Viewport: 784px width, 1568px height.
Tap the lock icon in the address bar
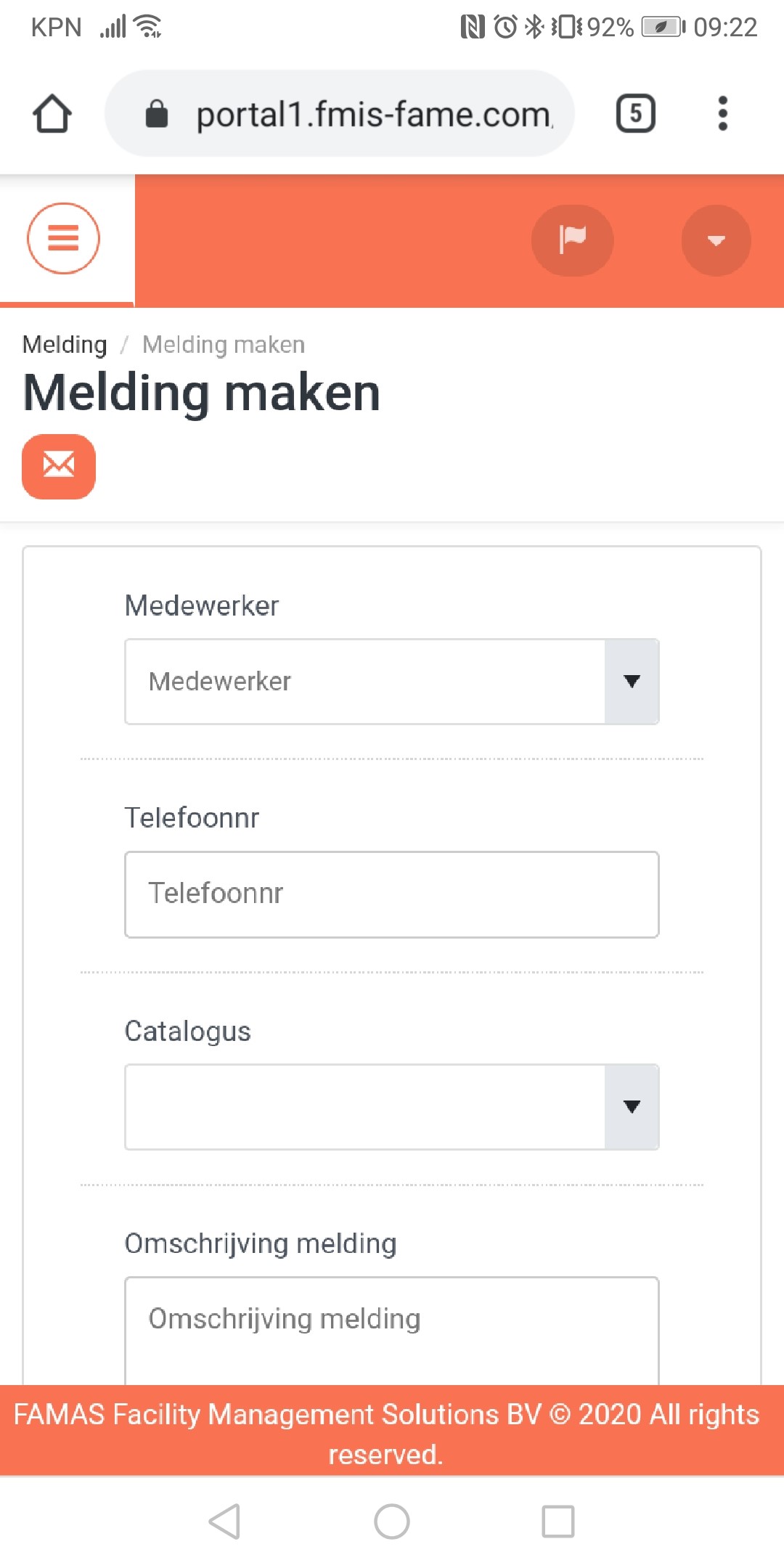pyautogui.click(x=157, y=114)
